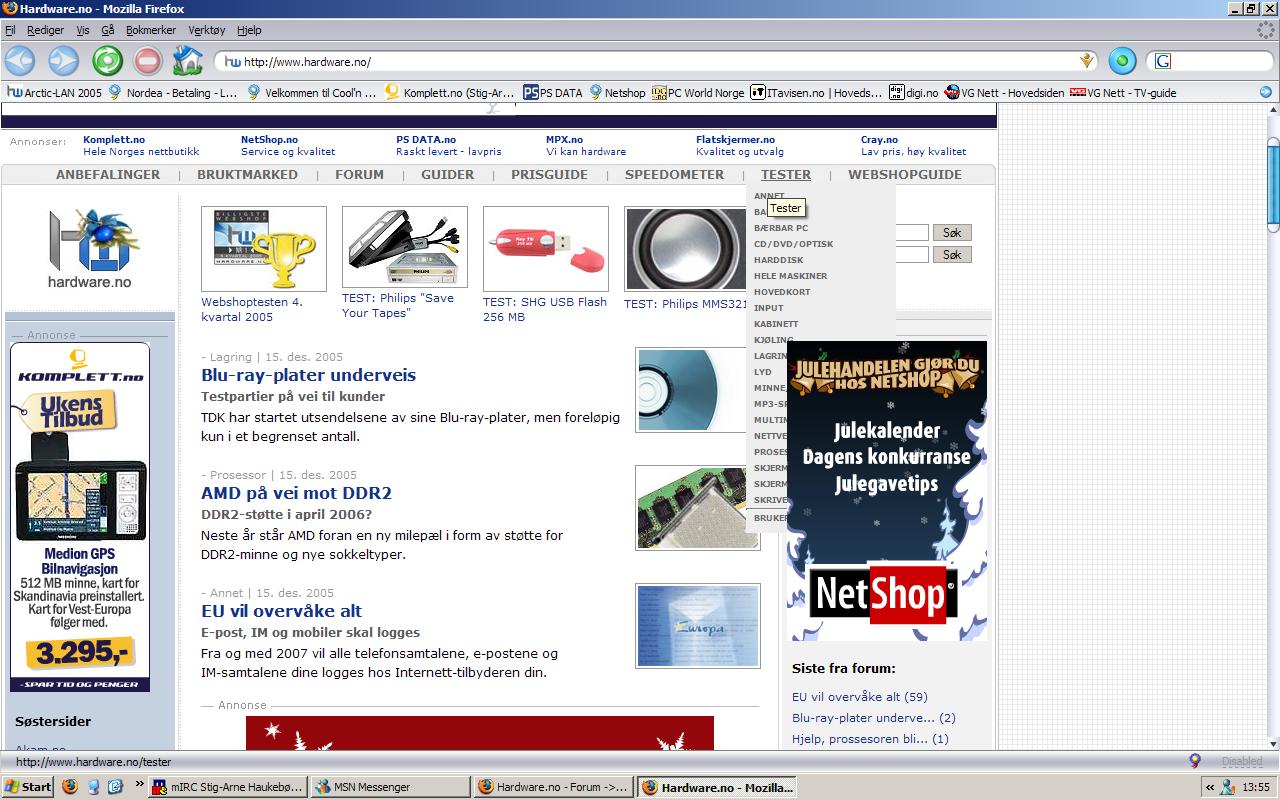Go forward with the Forward arrow button
The image size is (1280, 800).
tap(64, 61)
